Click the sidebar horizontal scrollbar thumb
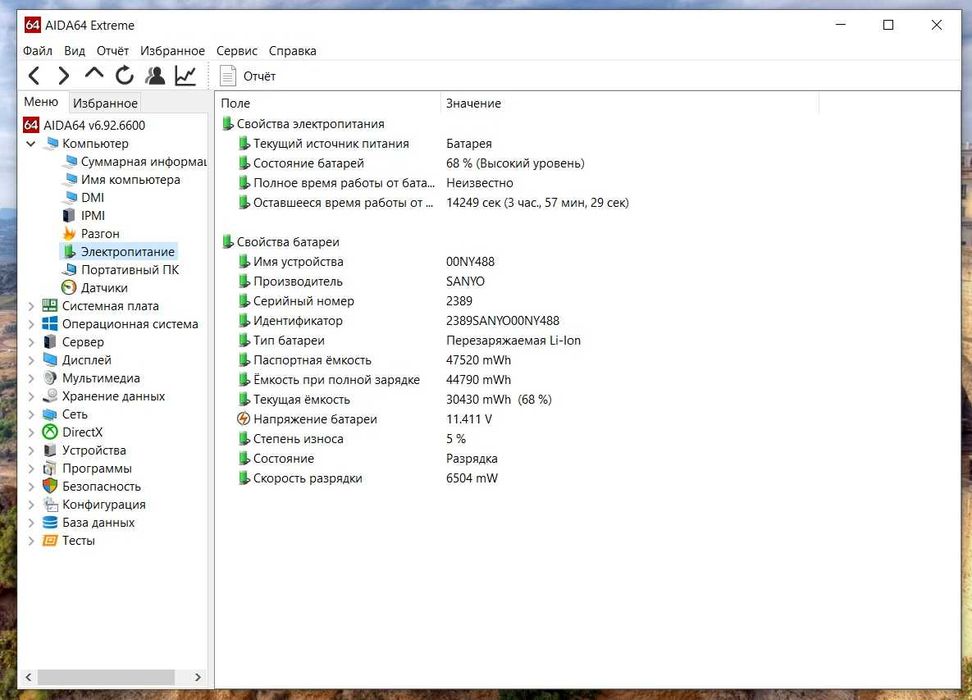Screen dimensions: 972x700 (x=106, y=677)
